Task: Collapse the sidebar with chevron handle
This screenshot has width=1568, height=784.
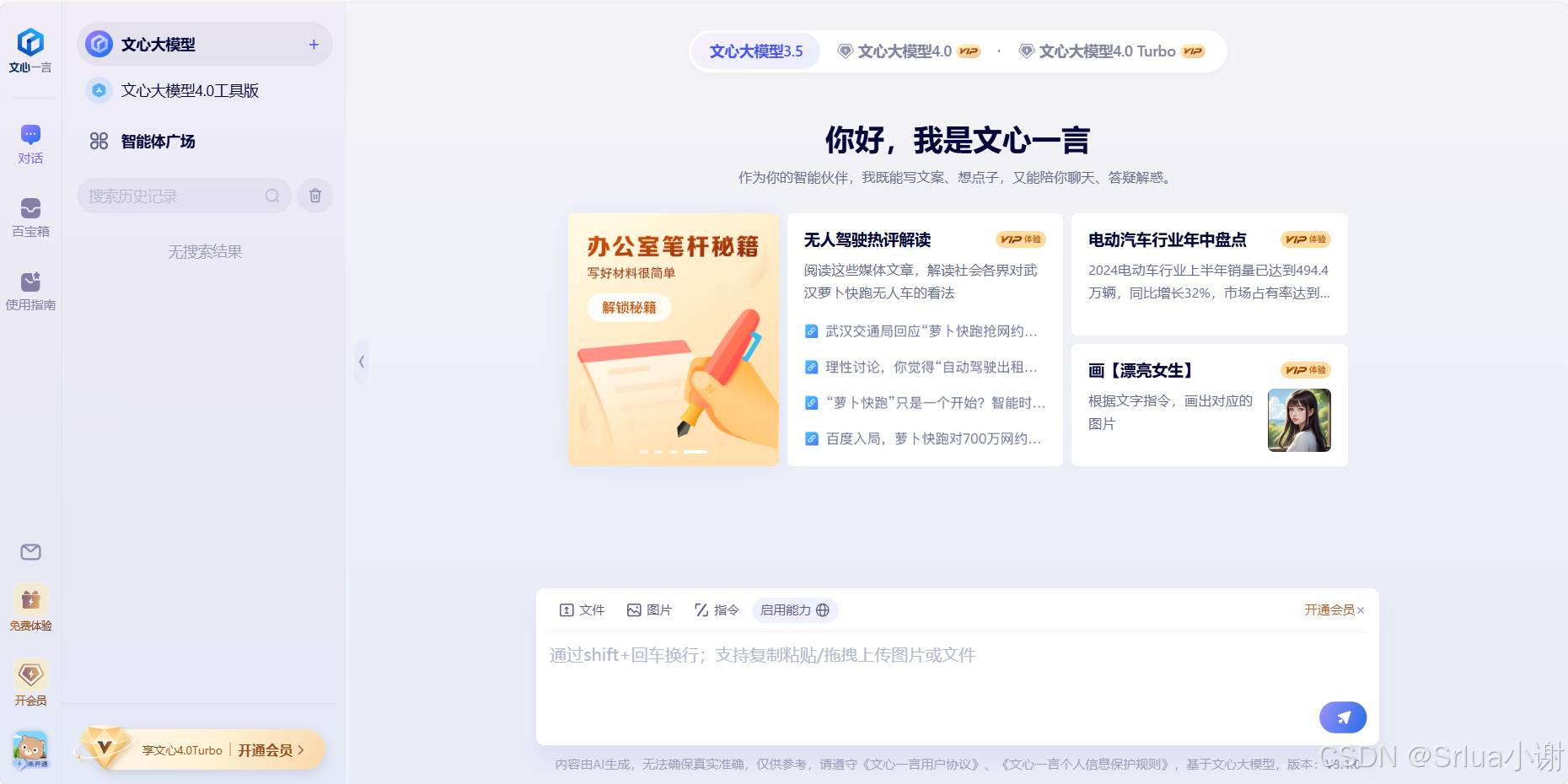Action: coord(362,362)
